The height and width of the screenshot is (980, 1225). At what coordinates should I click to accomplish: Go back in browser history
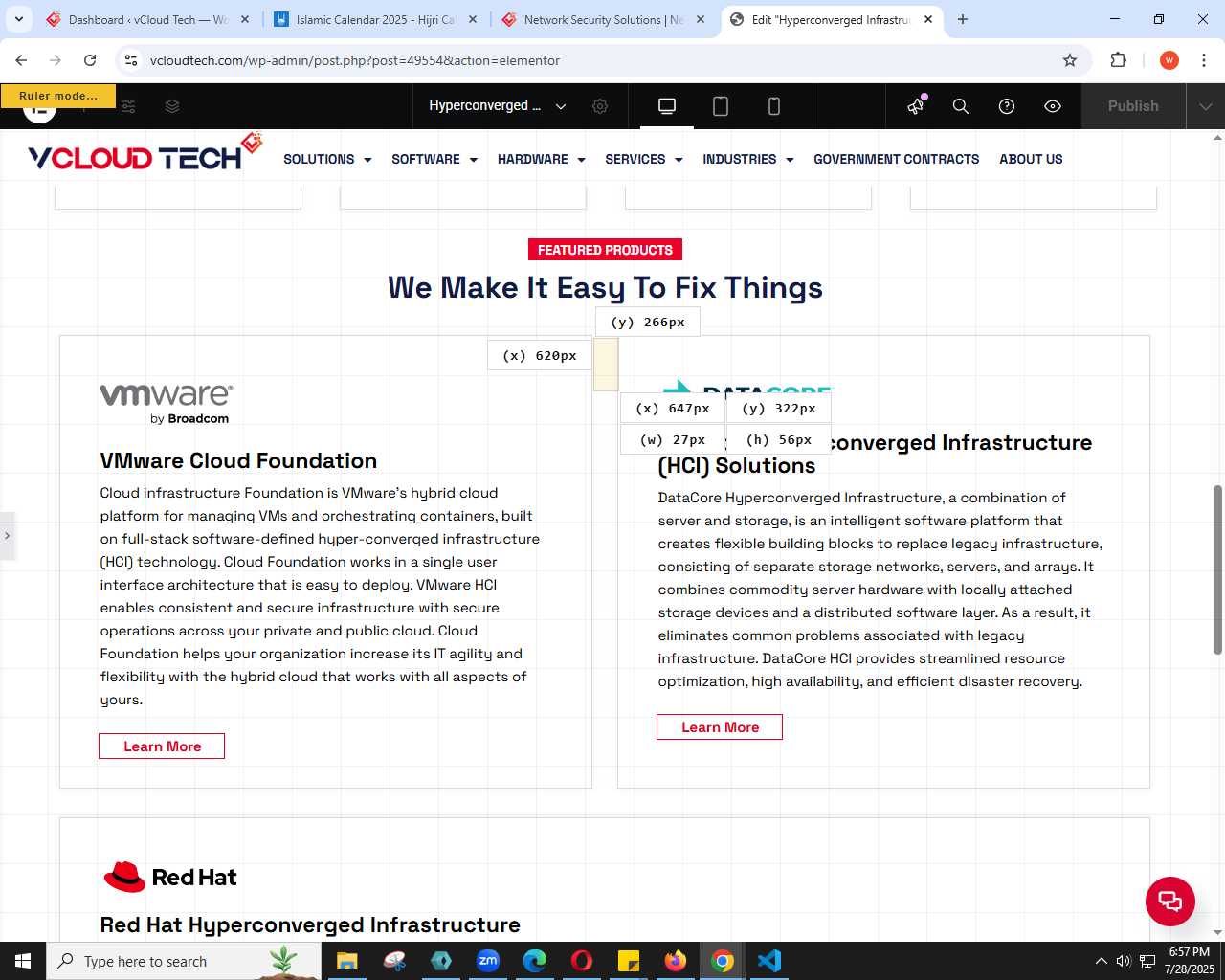click(x=21, y=60)
